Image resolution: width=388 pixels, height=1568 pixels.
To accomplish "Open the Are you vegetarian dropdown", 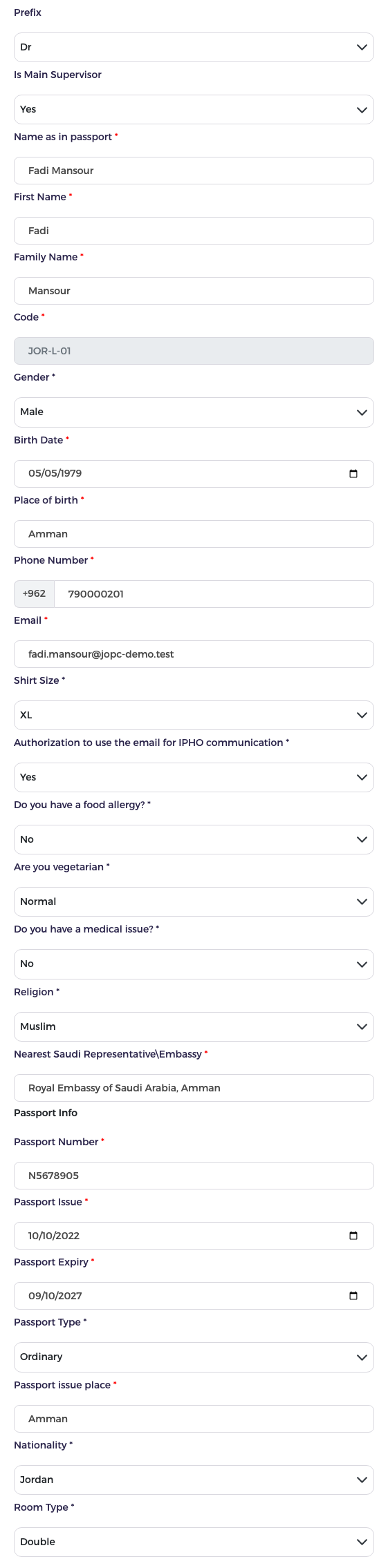I will 194,901.
